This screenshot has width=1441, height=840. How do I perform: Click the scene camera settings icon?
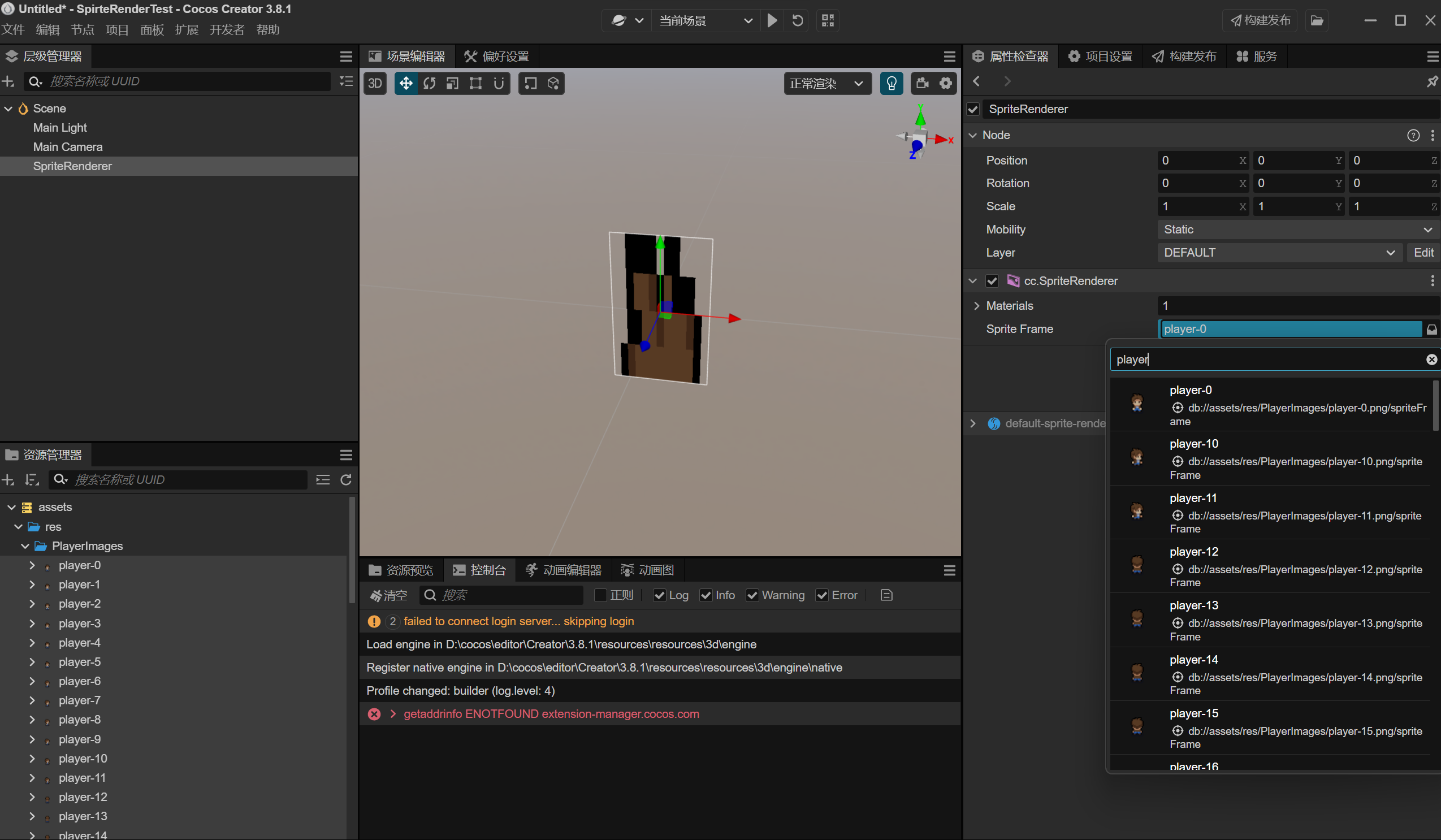pyautogui.click(x=923, y=84)
